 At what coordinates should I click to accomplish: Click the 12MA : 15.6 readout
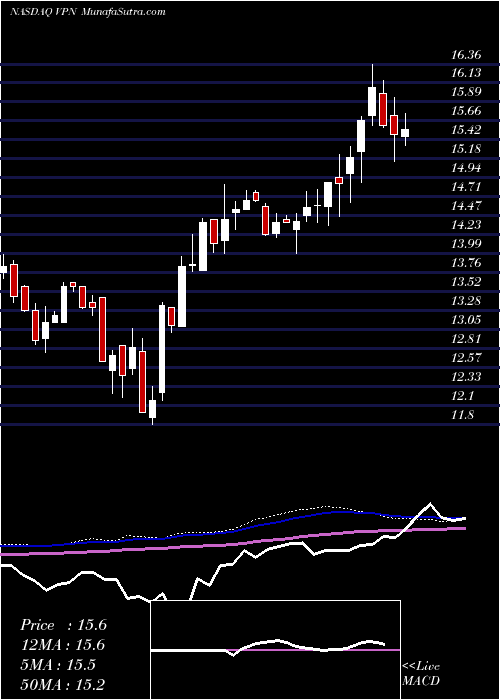(63, 645)
